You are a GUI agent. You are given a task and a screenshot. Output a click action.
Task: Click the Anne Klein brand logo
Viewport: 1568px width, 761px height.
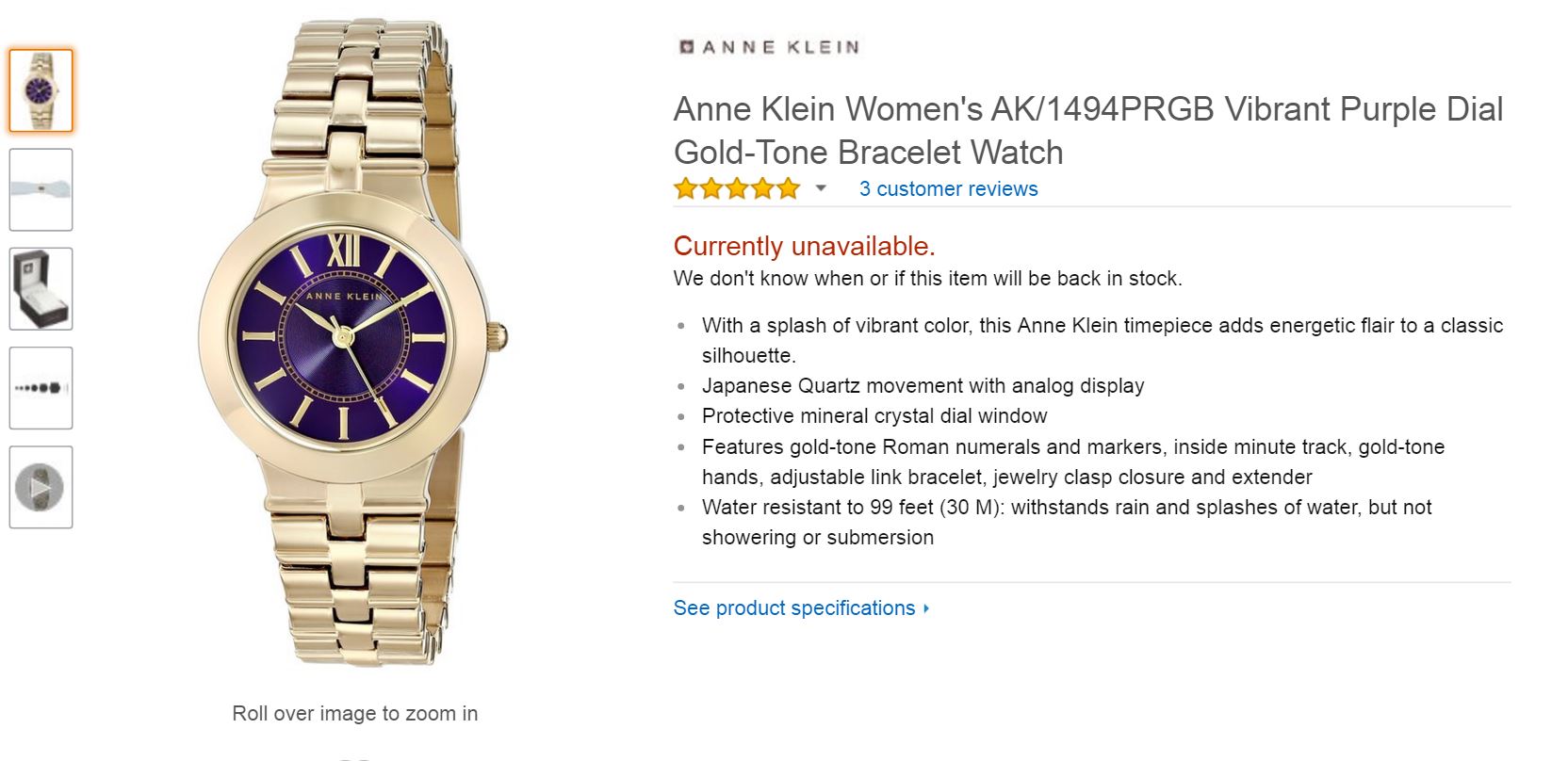769,47
